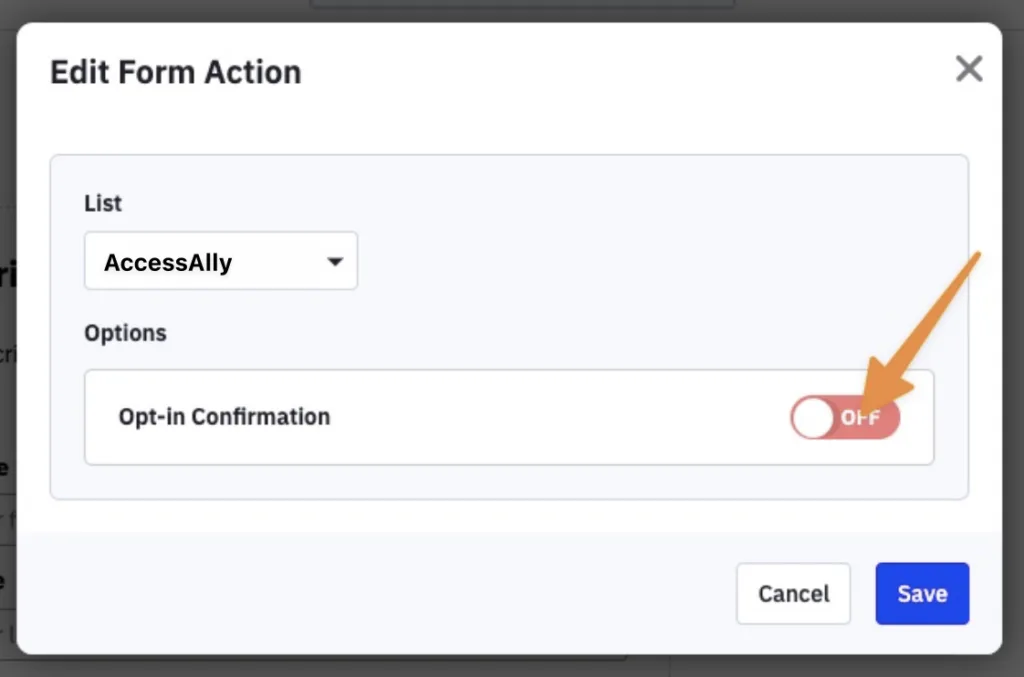Click the Opt-in Confirmation label
The height and width of the screenshot is (677, 1024).
pos(224,417)
